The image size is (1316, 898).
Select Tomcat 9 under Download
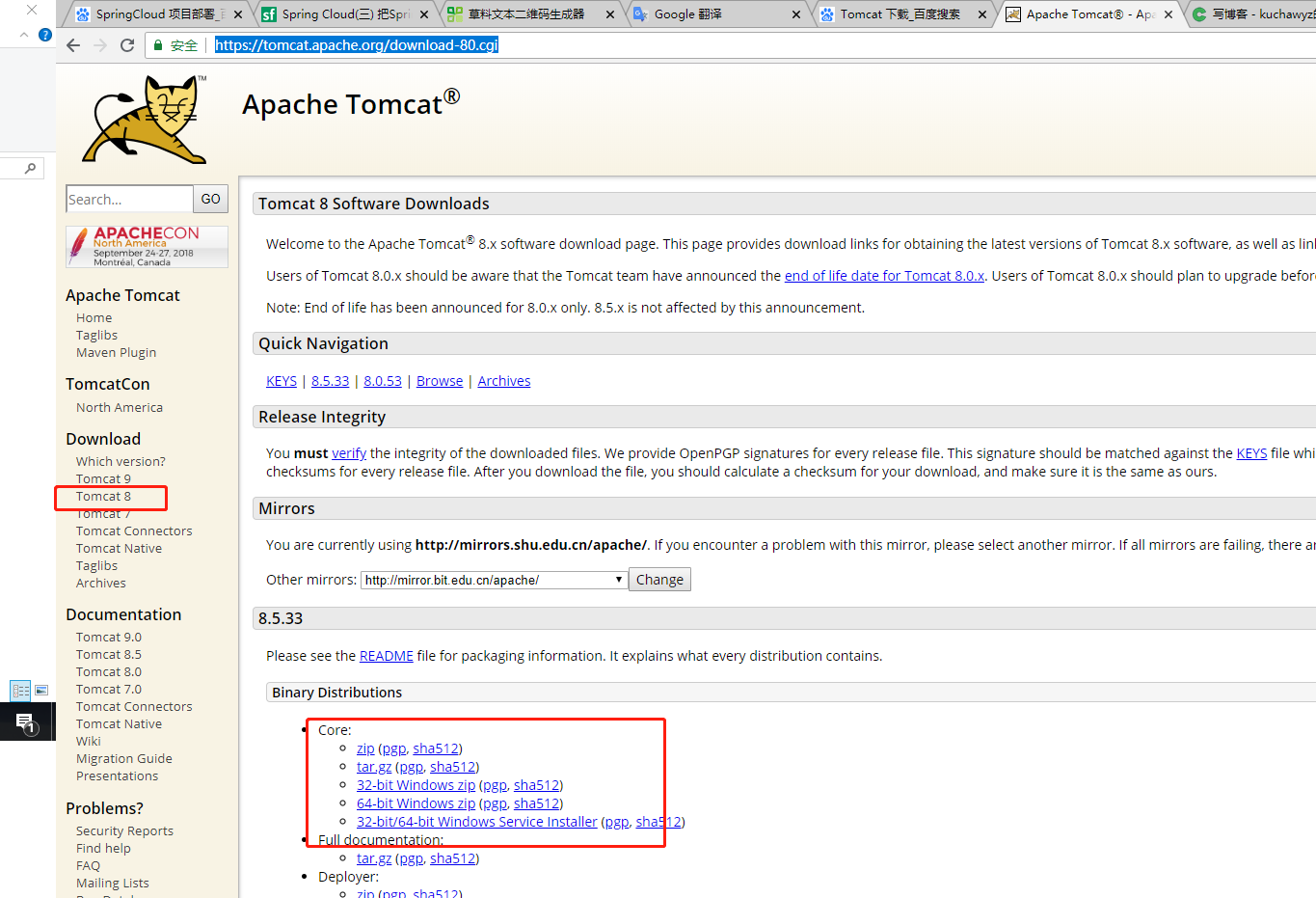(103, 479)
